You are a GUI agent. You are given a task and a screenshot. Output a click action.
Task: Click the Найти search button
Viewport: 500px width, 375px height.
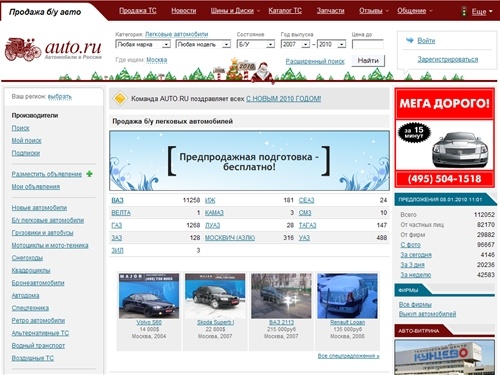point(368,61)
